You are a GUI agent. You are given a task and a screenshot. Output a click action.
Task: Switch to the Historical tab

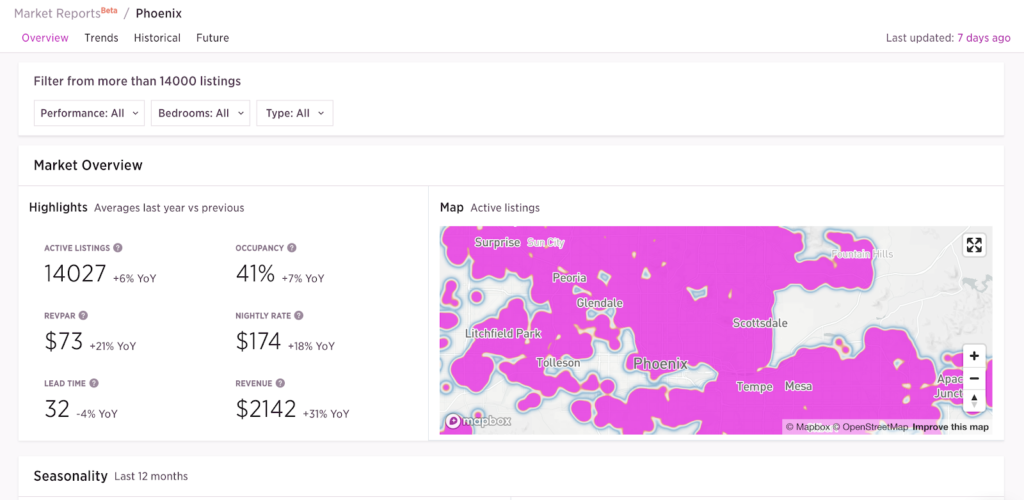157,38
